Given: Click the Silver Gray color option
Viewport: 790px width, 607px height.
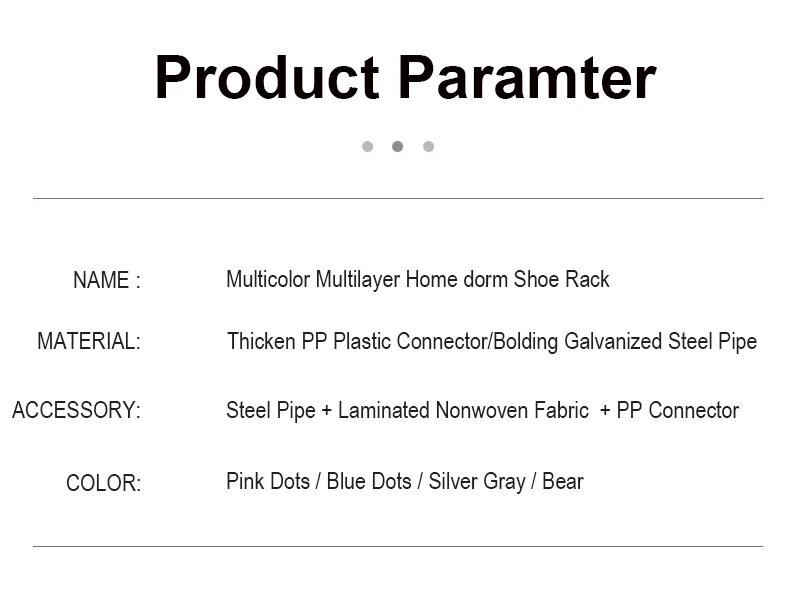Looking at the screenshot, I should point(477,482).
